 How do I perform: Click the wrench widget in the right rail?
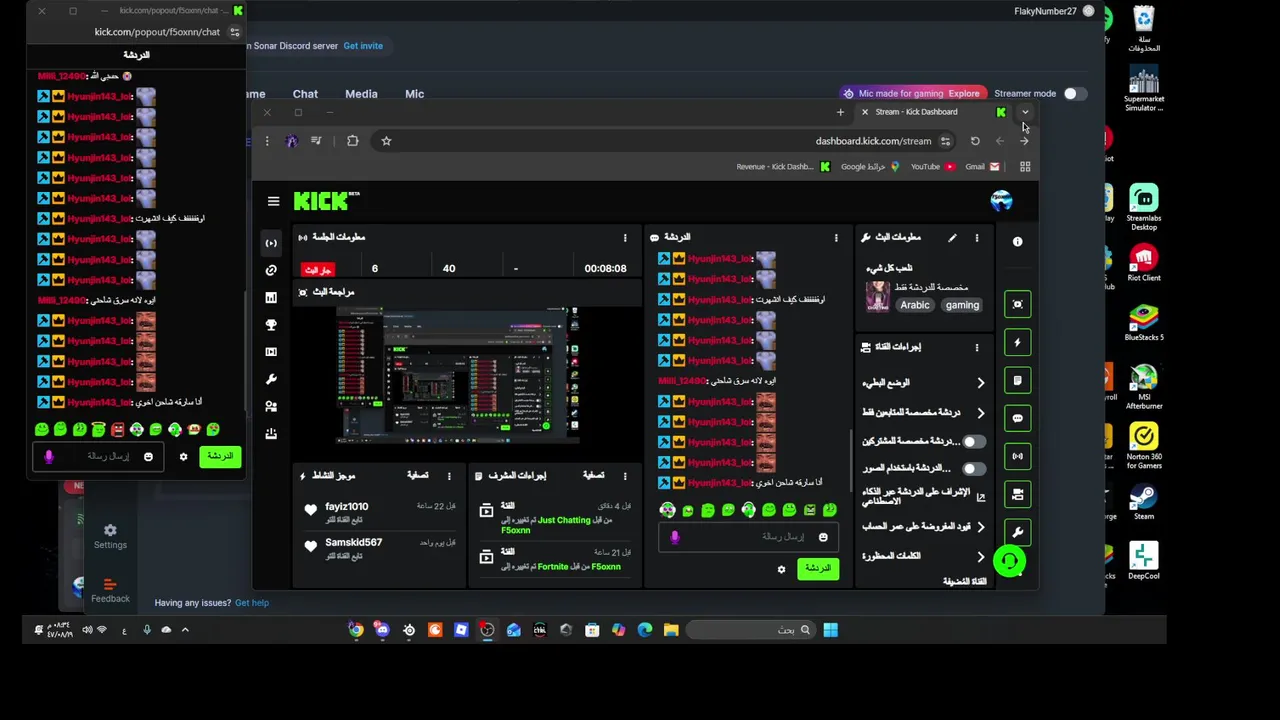click(1017, 532)
